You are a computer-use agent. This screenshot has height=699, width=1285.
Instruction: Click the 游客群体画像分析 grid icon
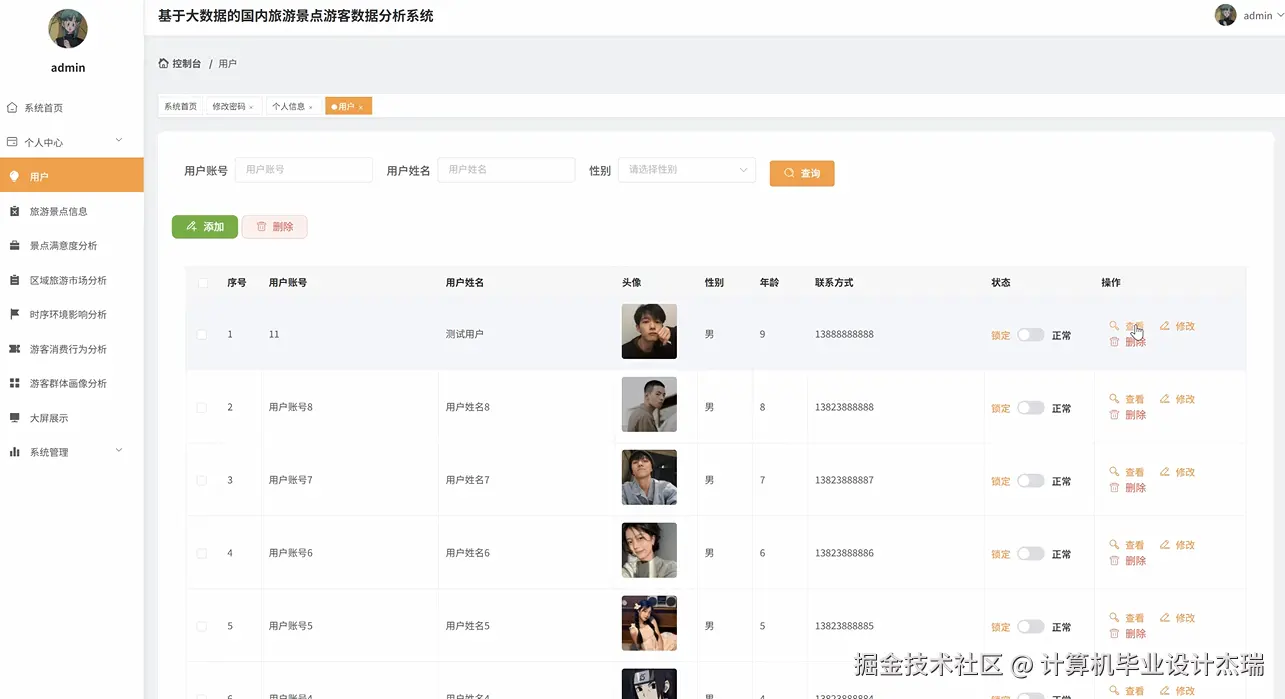pyautogui.click(x=14, y=383)
